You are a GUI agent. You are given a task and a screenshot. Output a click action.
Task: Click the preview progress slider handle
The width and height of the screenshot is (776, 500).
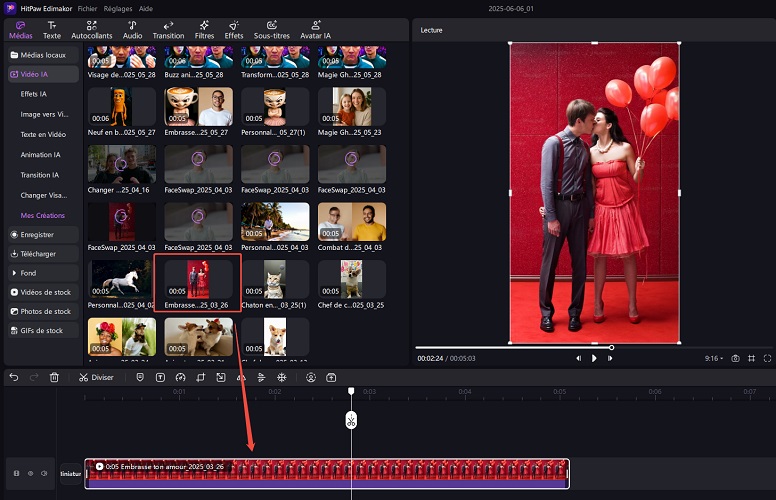611,348
